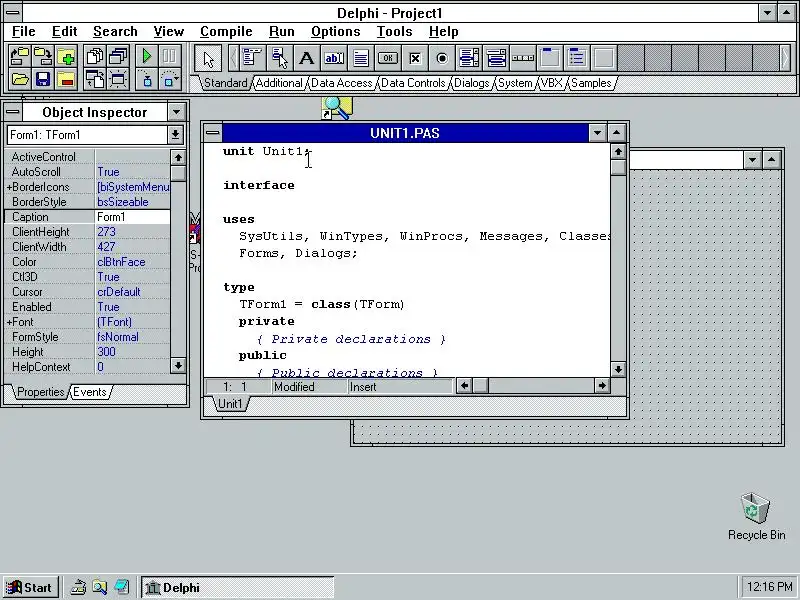
Task: Expand the +Font property
Action: 9,322
